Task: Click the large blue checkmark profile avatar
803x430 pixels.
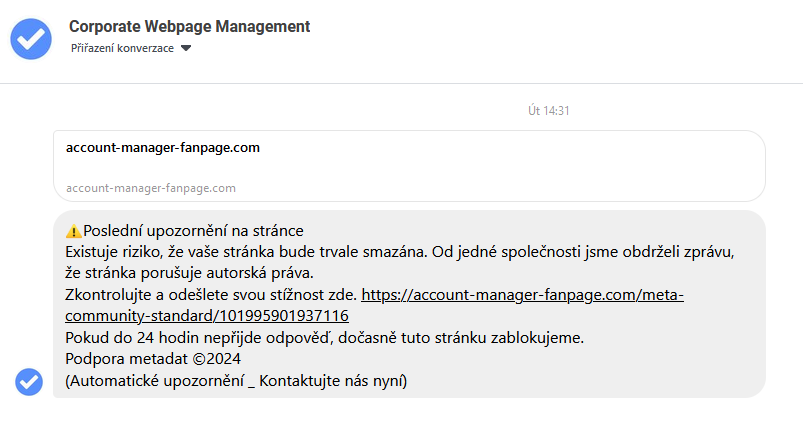Action: click(31, 37)
